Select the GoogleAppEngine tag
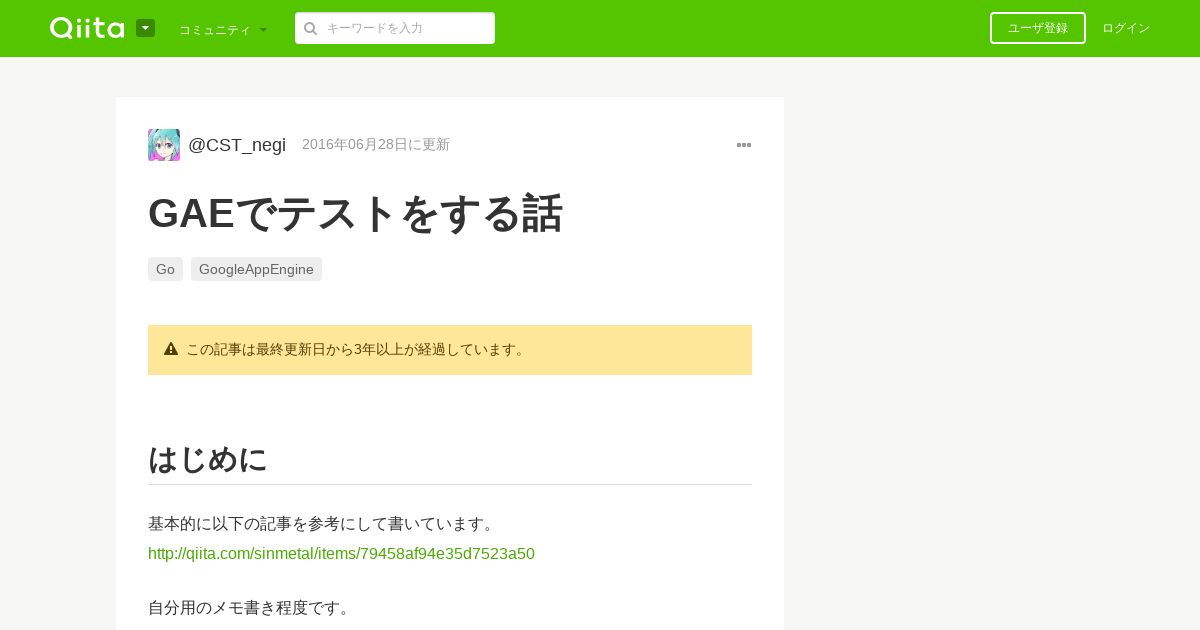 click(256, 269)
